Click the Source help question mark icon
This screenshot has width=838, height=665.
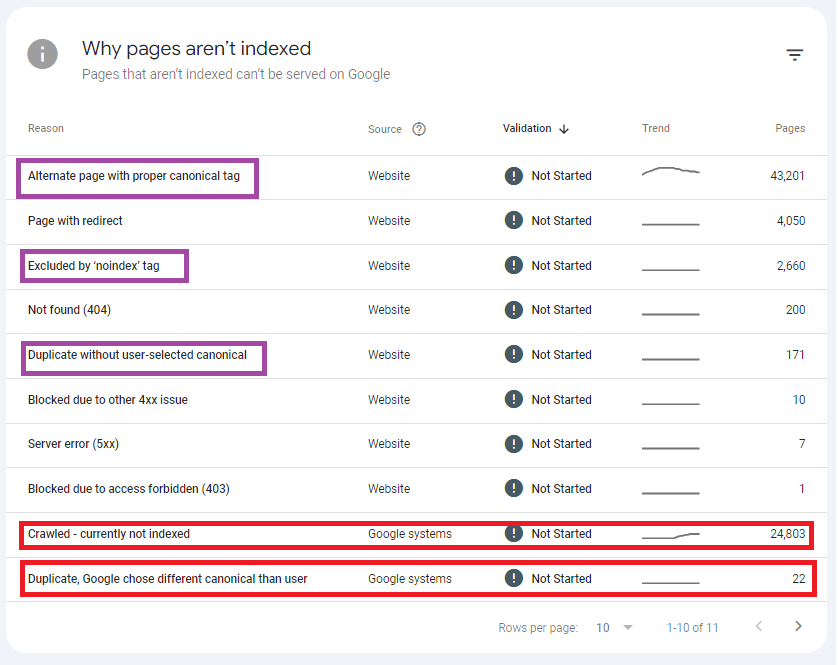point(419,129)
